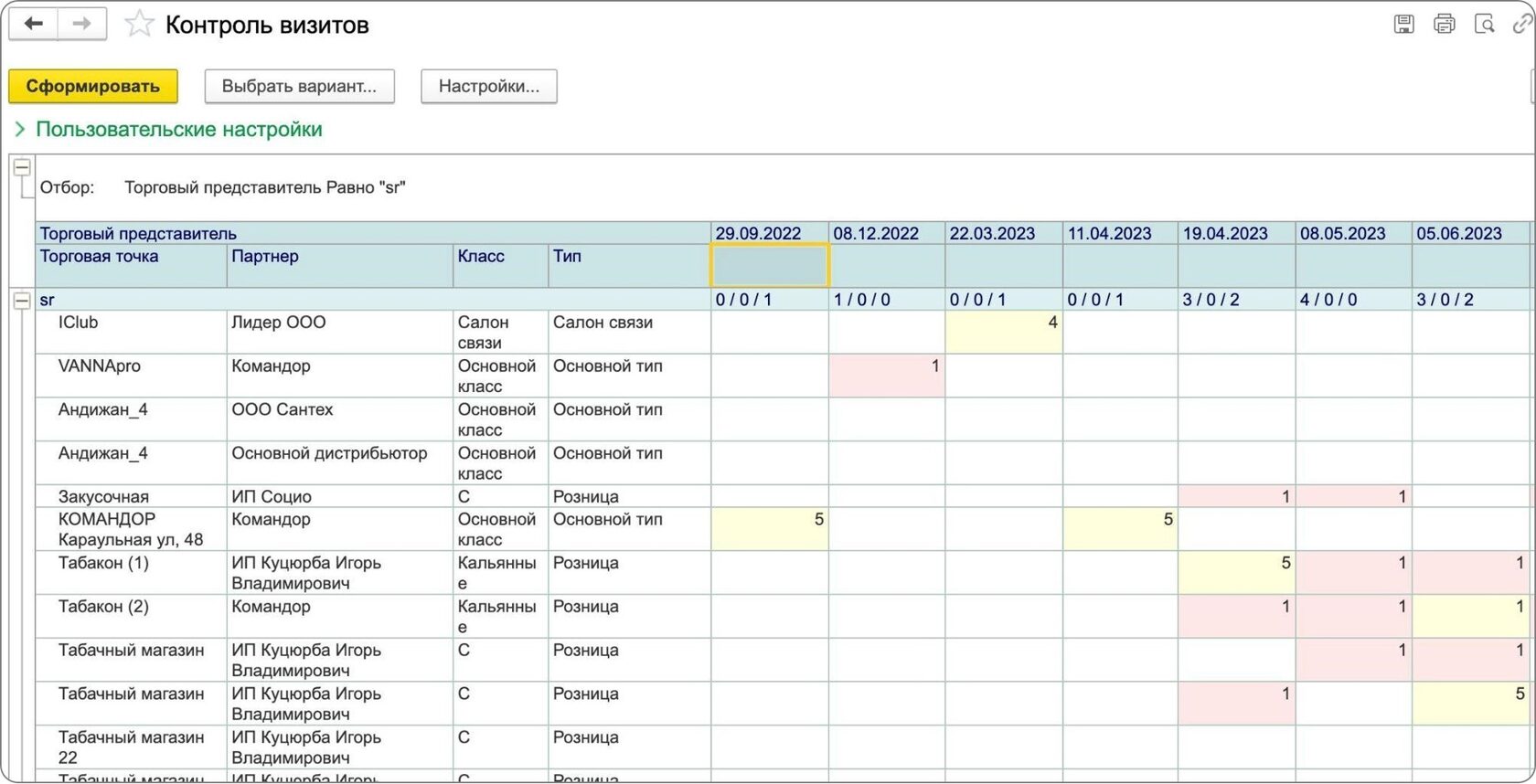Select the 29.09.2022 date header

[x=770, y=233]
